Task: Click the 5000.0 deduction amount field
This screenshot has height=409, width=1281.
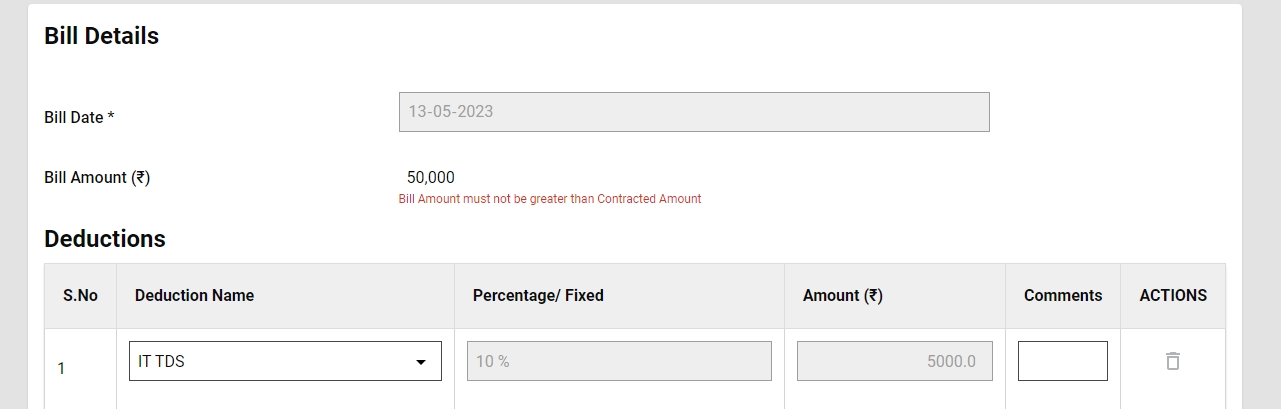Action: (894, 361)
